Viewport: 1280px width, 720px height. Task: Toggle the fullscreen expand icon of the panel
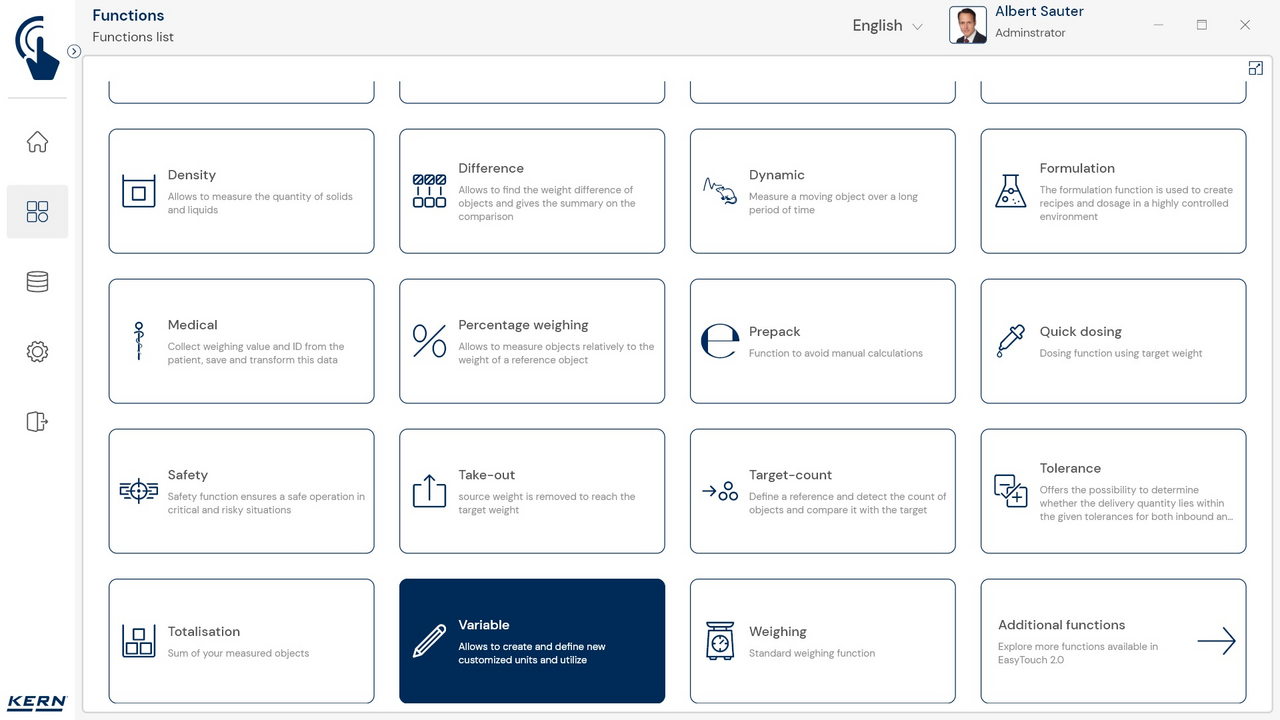point(1255,68)
